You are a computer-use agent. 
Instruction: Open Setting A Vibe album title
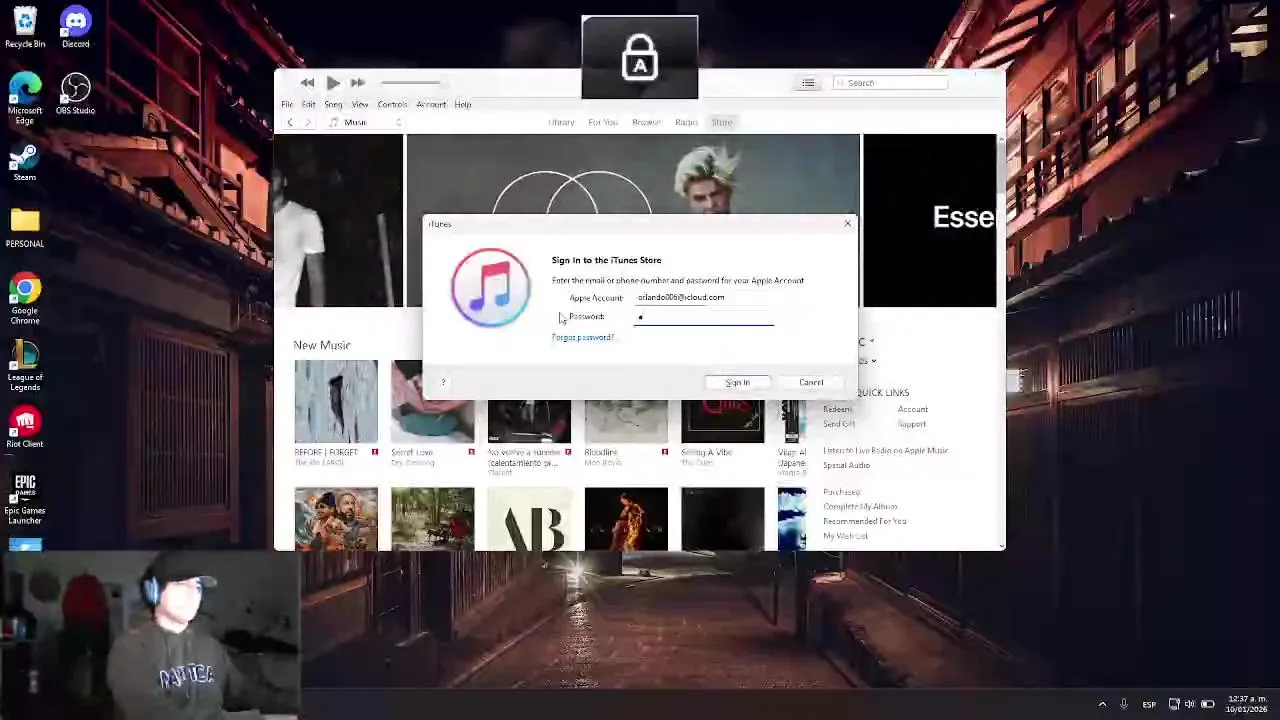pos(707,452)
